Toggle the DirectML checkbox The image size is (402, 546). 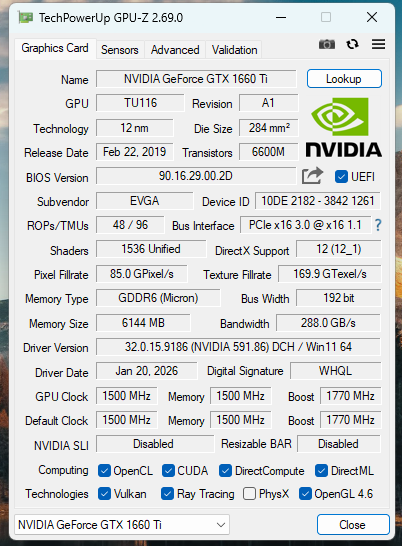click(321, 471)
